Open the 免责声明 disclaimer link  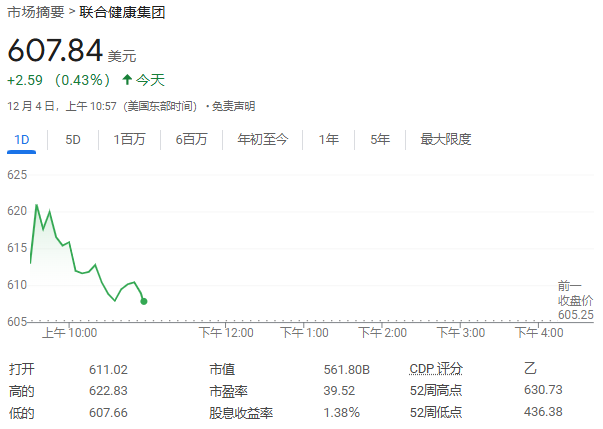(x=233, y=106)
